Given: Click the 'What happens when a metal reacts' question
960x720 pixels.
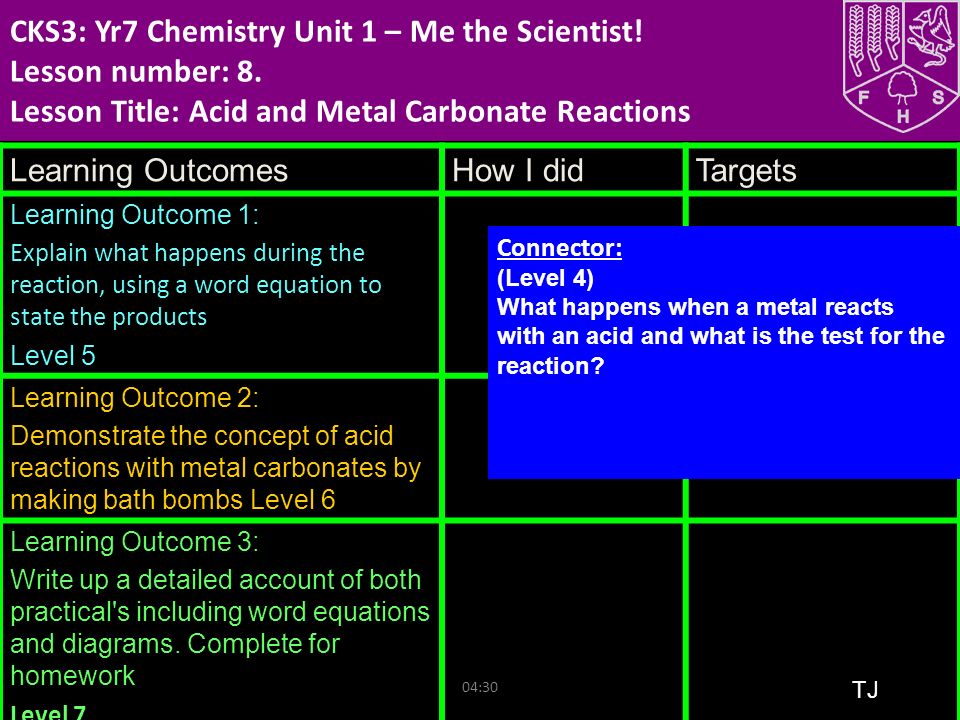Looking at the screenshot, I should pyautogui.click(x=721, y=336).
